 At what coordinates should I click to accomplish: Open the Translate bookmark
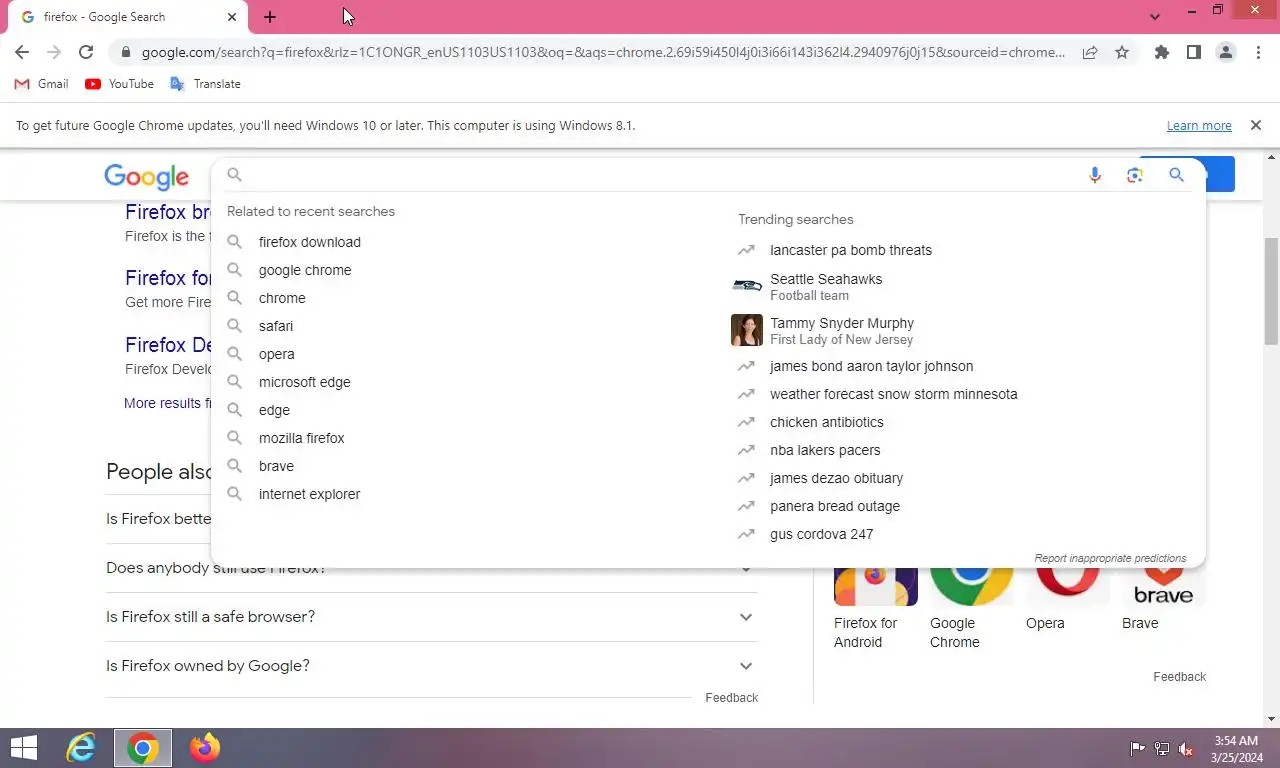[x=205, y=84]
